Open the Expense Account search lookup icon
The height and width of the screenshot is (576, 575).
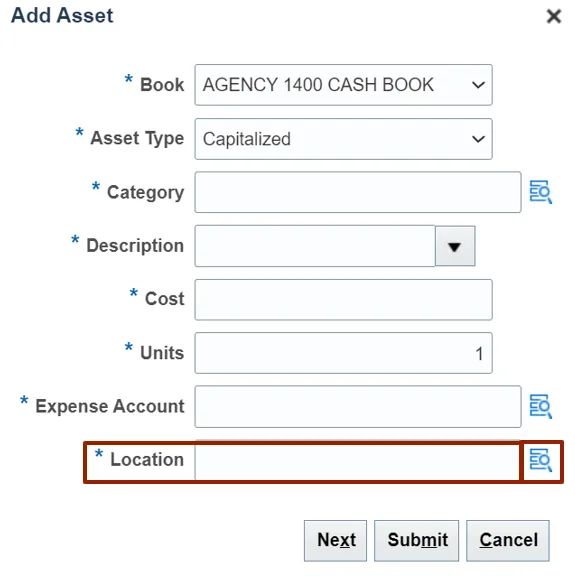(x=540, y=407)
